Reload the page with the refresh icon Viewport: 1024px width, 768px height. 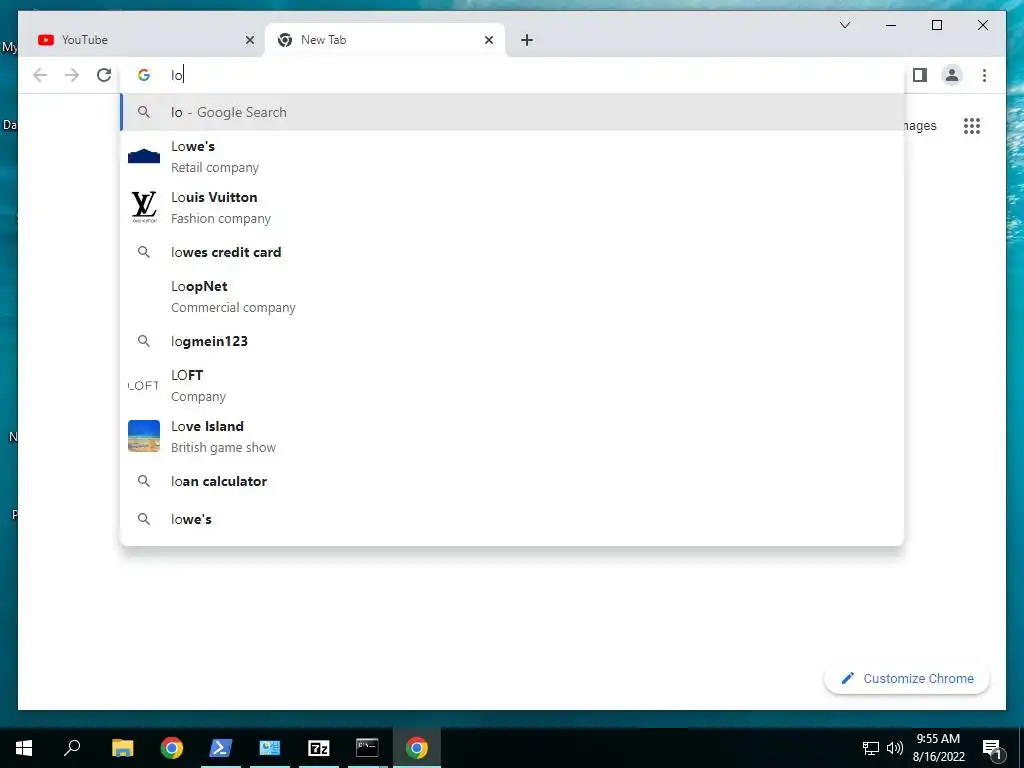[104, 75]
